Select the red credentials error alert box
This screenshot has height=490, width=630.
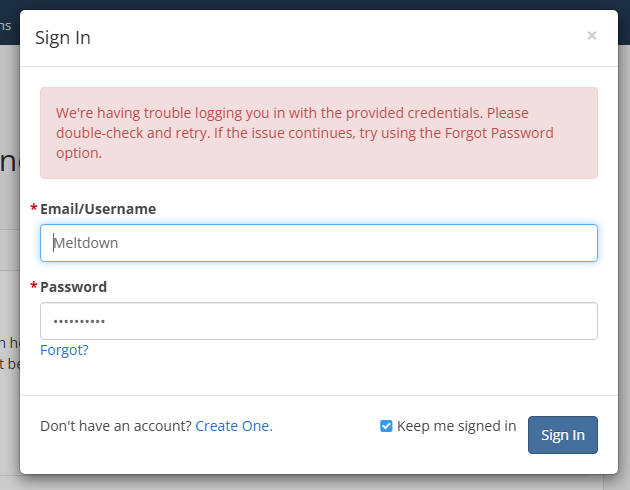tap(319, 133)
